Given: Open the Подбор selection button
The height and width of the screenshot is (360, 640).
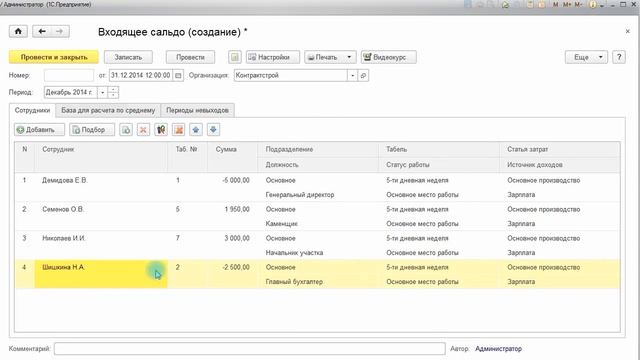Looking at the screenshot, I should [x=92, y=130].
